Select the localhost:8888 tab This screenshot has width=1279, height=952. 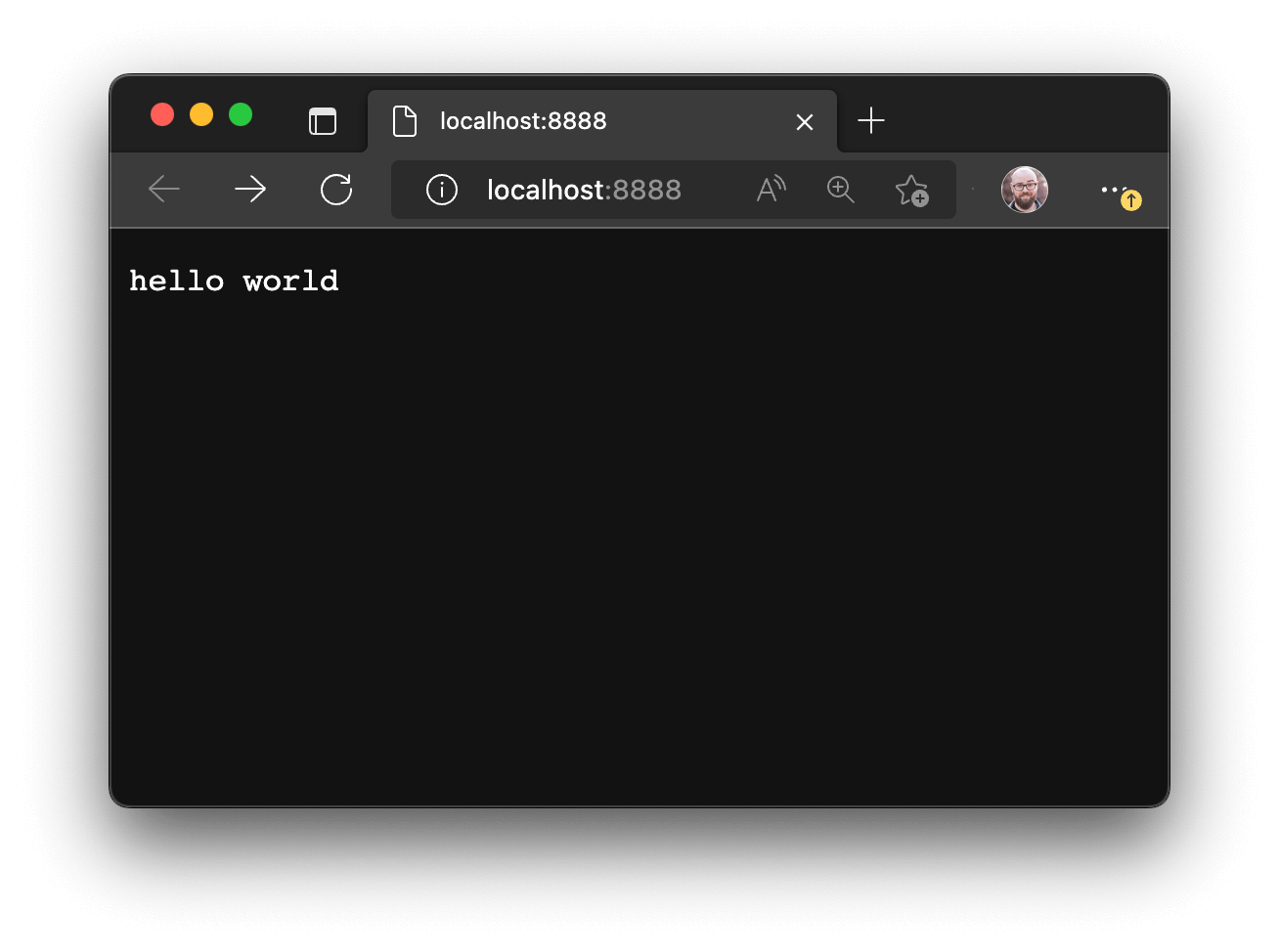pos(587,120)
